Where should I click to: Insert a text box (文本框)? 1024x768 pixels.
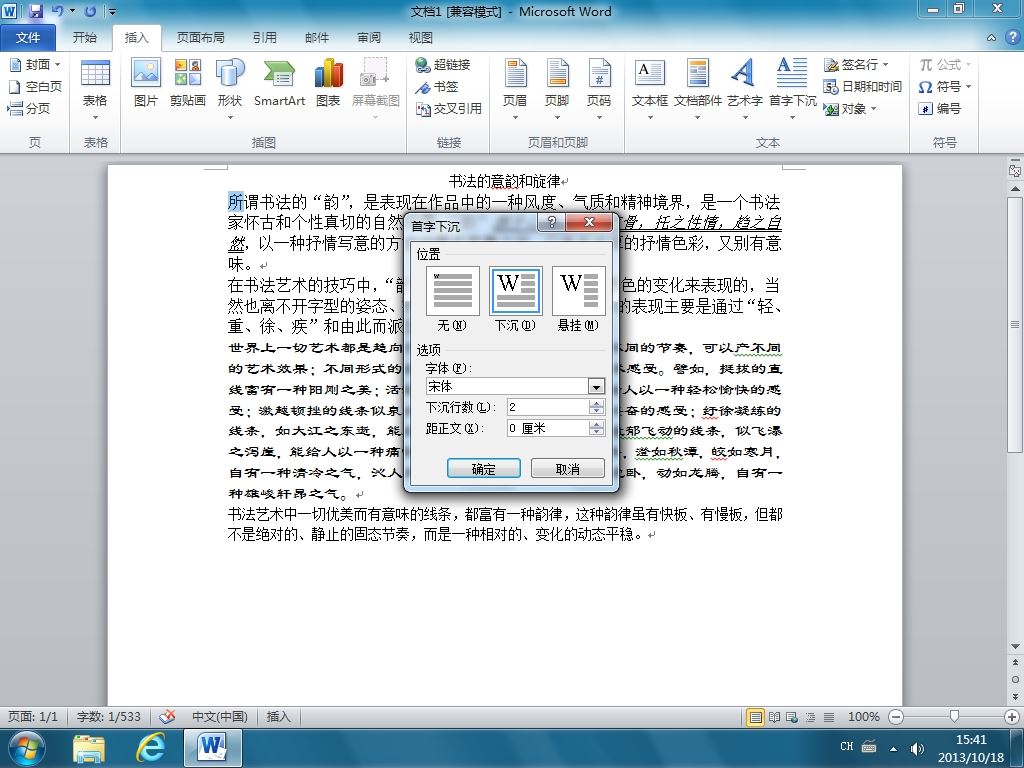650,89
